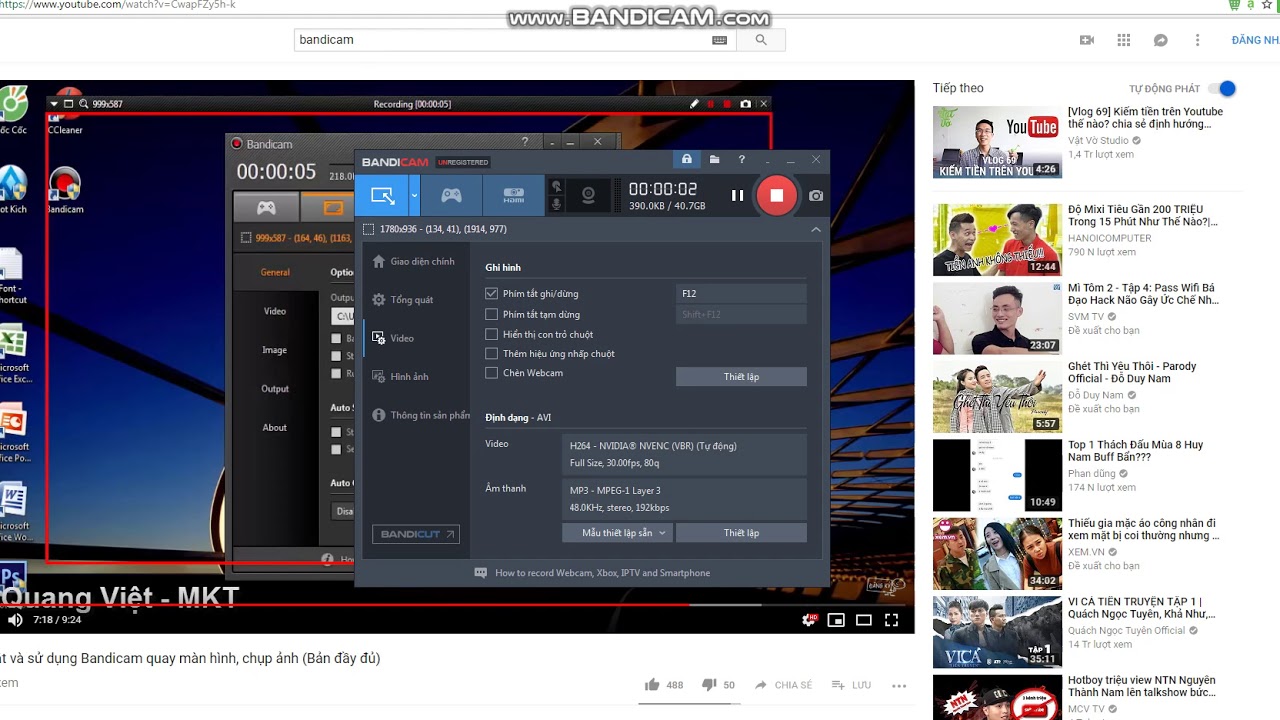1280x720 pixels.
Task: Click camera icon on the recording bar
Action: pyautogui.click(x=745, y=104)
